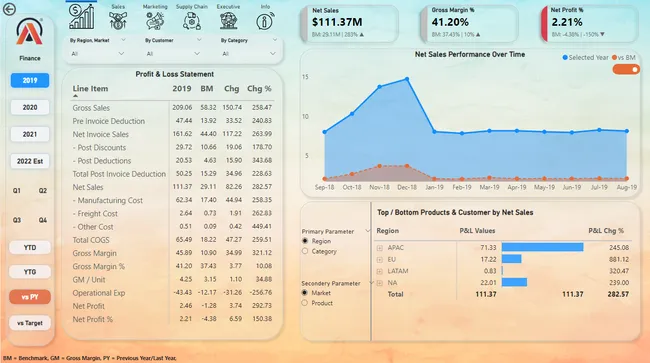Open the By Customer slicer header chevron

pos(199,40)
